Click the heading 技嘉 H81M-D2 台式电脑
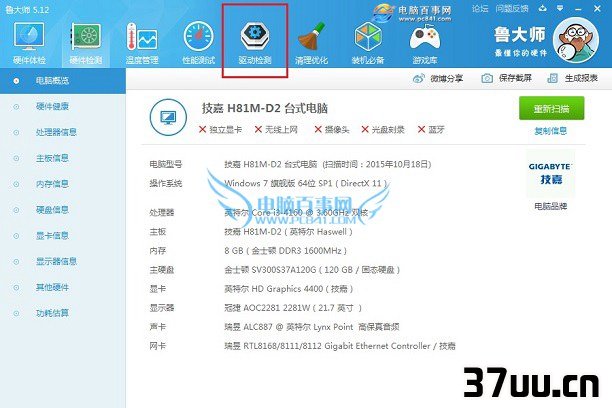612x408 pixels. (x=265, y=109)
